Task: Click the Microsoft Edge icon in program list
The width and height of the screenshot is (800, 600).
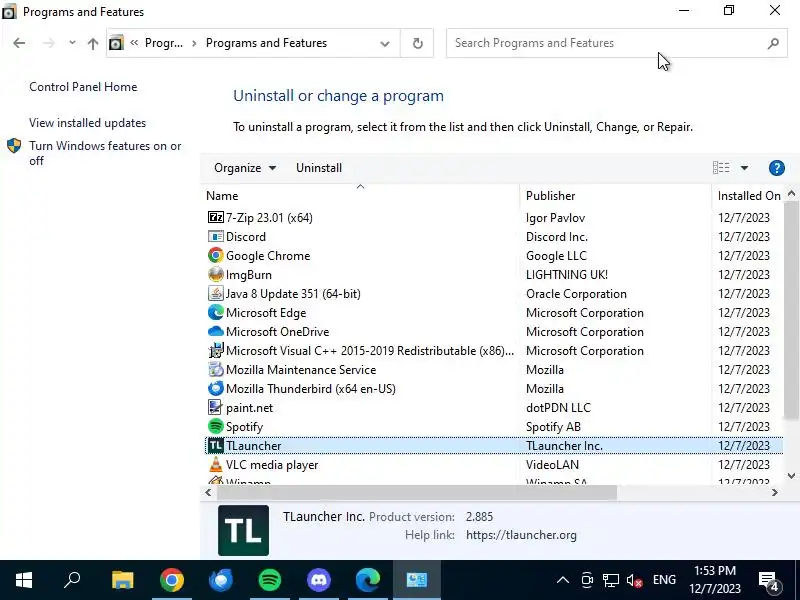Action: pos(215,312)
